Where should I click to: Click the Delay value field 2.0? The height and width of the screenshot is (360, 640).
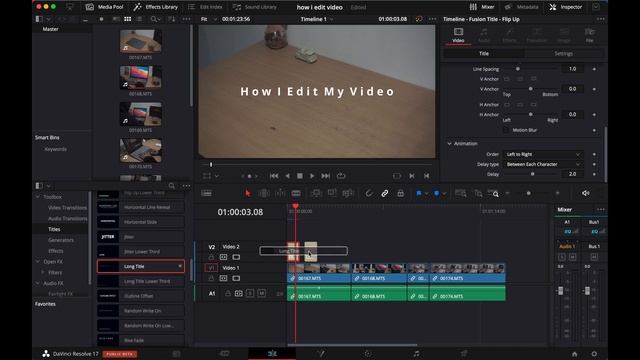[573, 174]
